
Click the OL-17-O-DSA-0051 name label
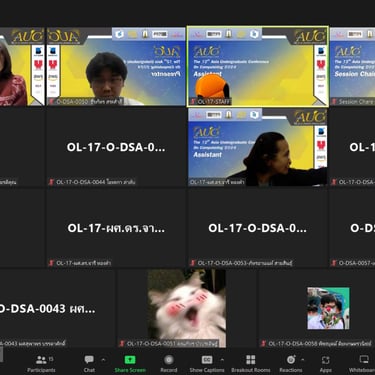[x=172, y=343]
